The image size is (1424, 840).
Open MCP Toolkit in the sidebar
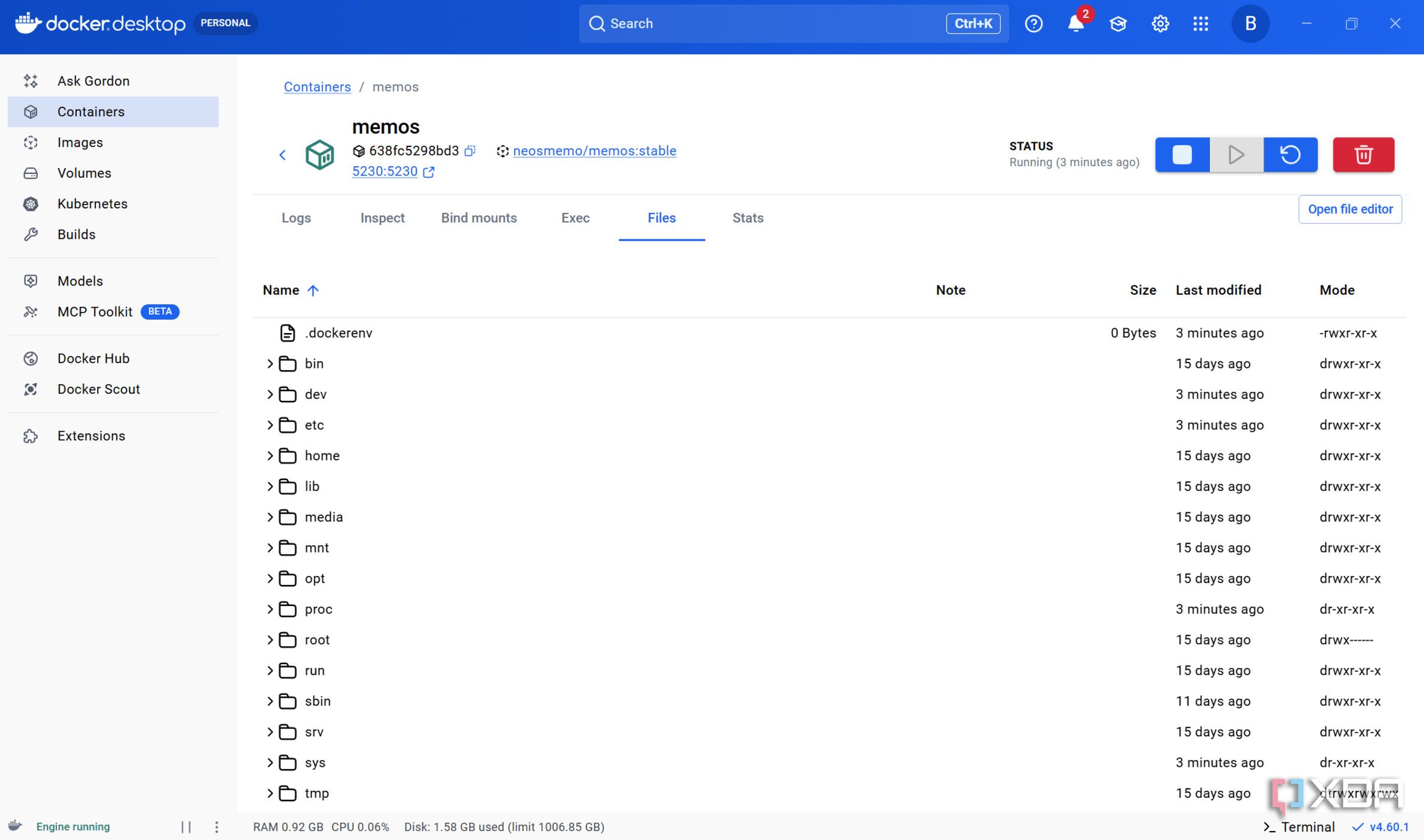[x=113, y=311]
